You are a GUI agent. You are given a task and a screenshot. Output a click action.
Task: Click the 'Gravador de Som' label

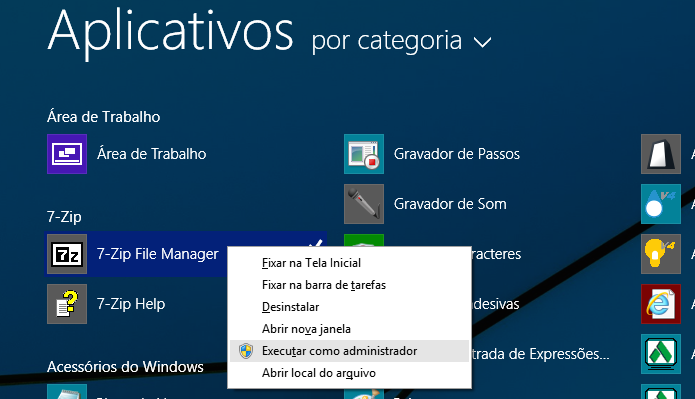[x=450, y=204]
